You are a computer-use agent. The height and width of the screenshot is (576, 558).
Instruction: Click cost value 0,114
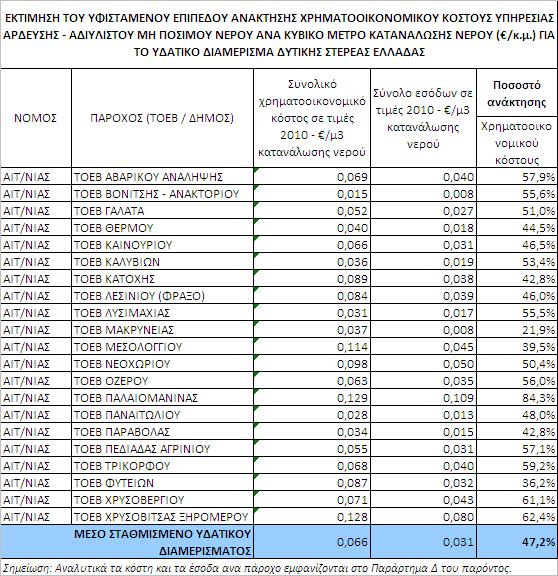click(x=312, y=347)
